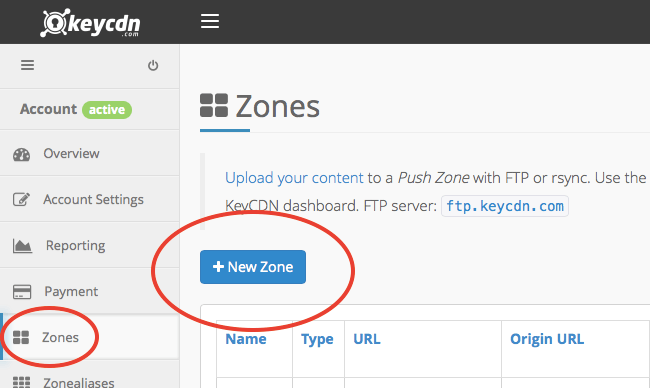The width and height of the screenshot is (650, 388).
Task: Click the Overview dashboard gauge icon
Action: (x=22, y=154)
